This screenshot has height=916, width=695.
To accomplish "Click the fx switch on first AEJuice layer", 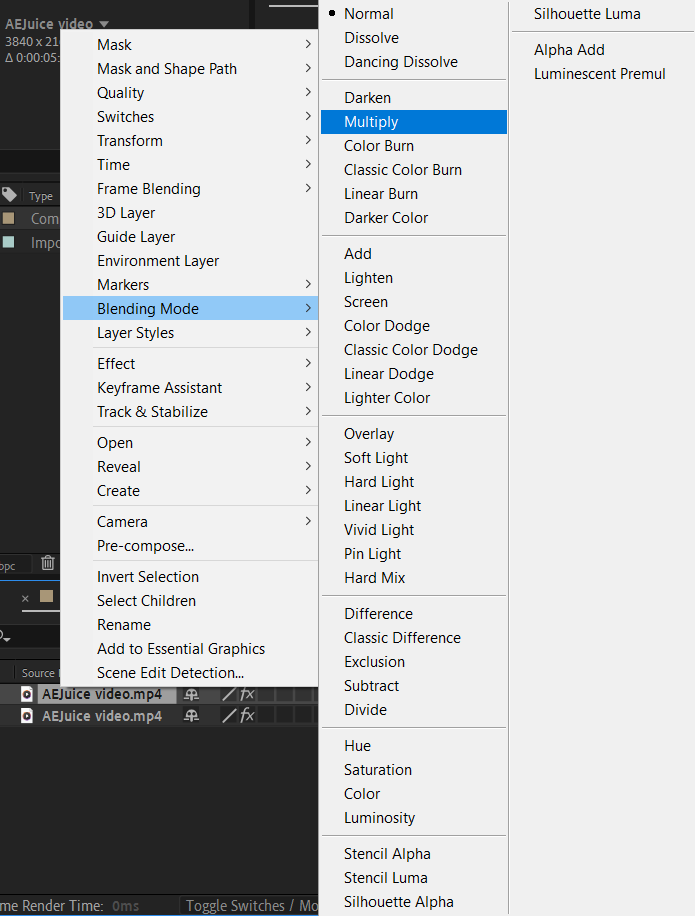I will click(247, 694).
